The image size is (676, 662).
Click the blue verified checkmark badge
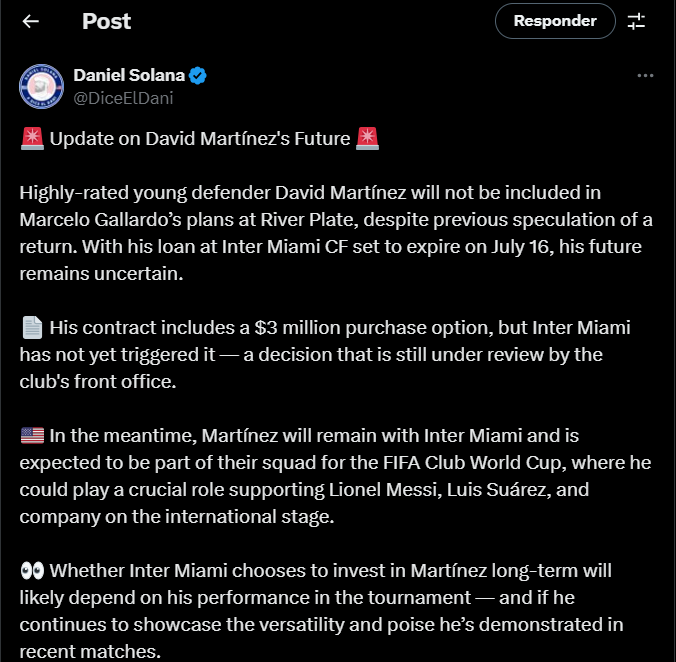pyautogui.click(x=198, y=76)
